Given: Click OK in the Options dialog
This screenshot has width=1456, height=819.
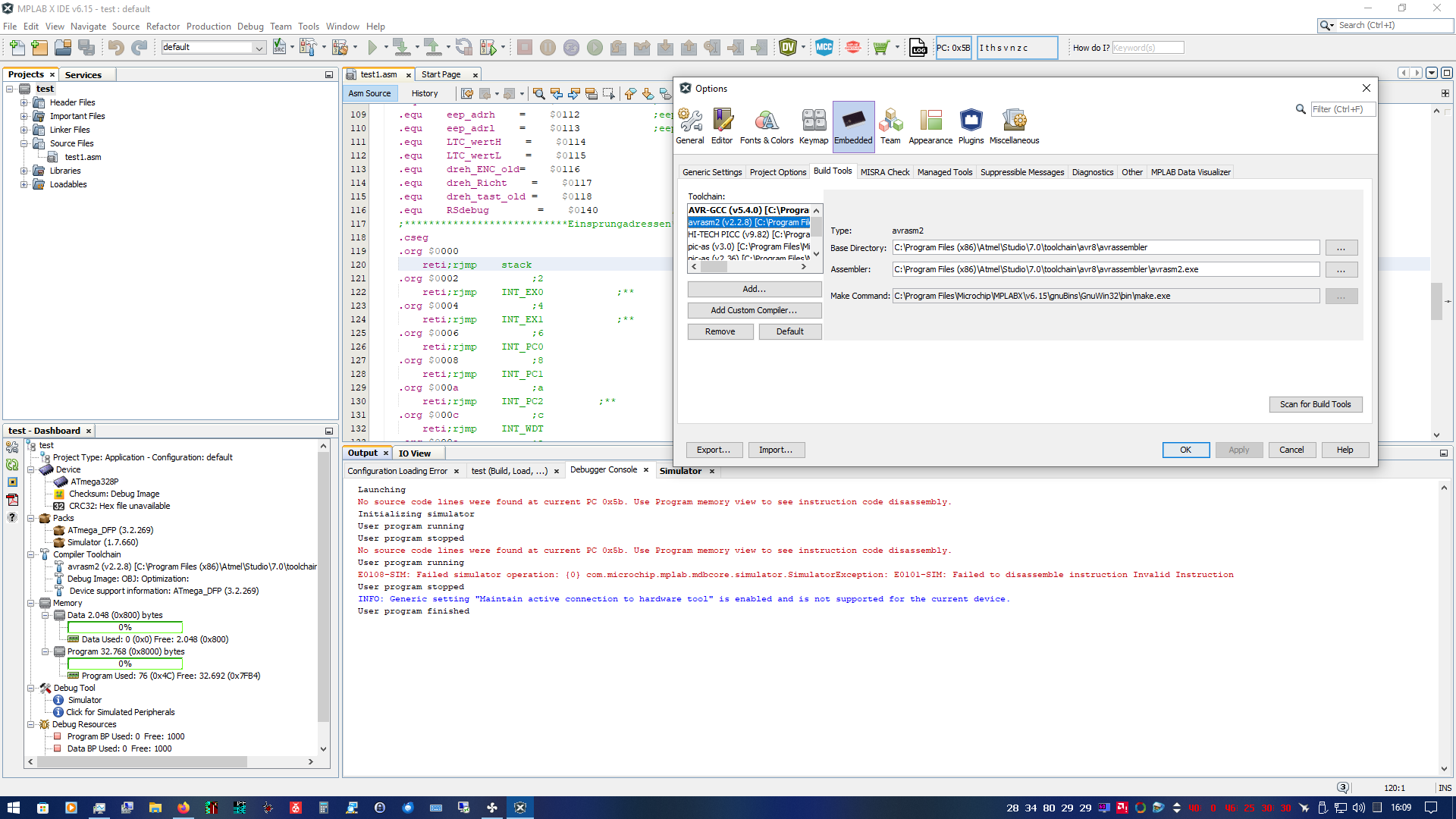Looking at the screenshot, I should (x=1186, y=450).
